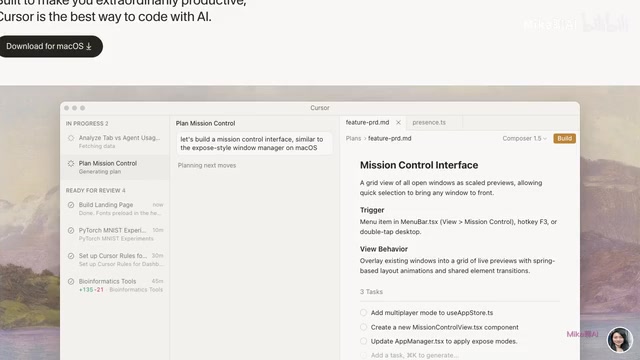Click the mission control prompt message box

254,143
